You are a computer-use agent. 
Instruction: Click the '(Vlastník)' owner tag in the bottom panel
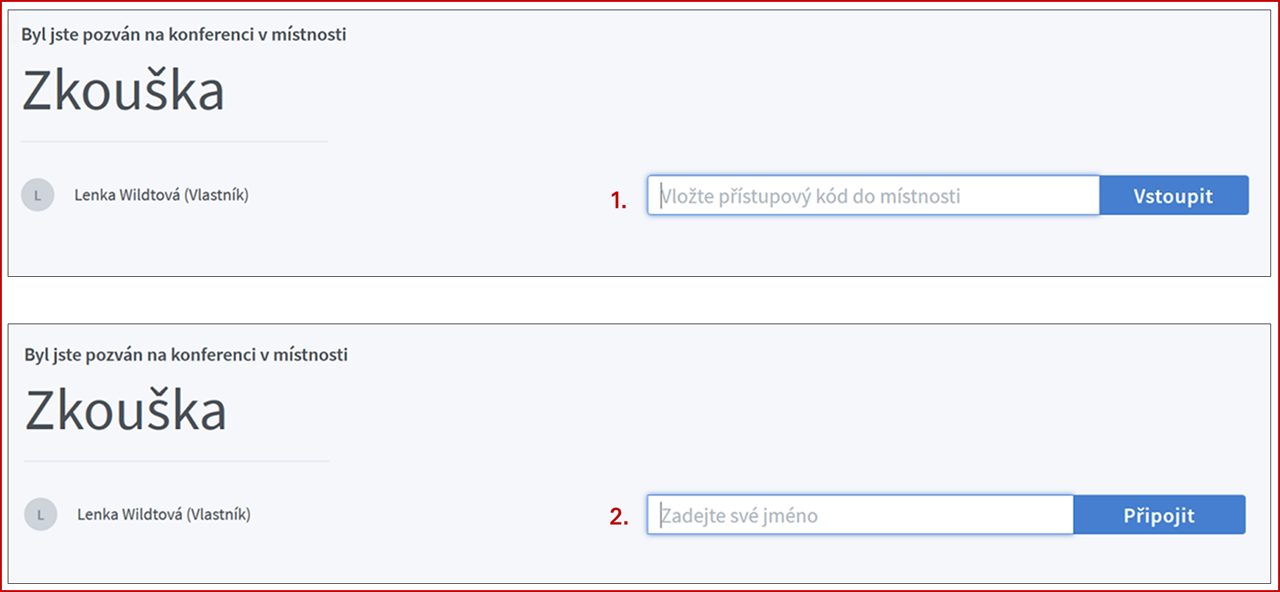[x=218, y=515]
